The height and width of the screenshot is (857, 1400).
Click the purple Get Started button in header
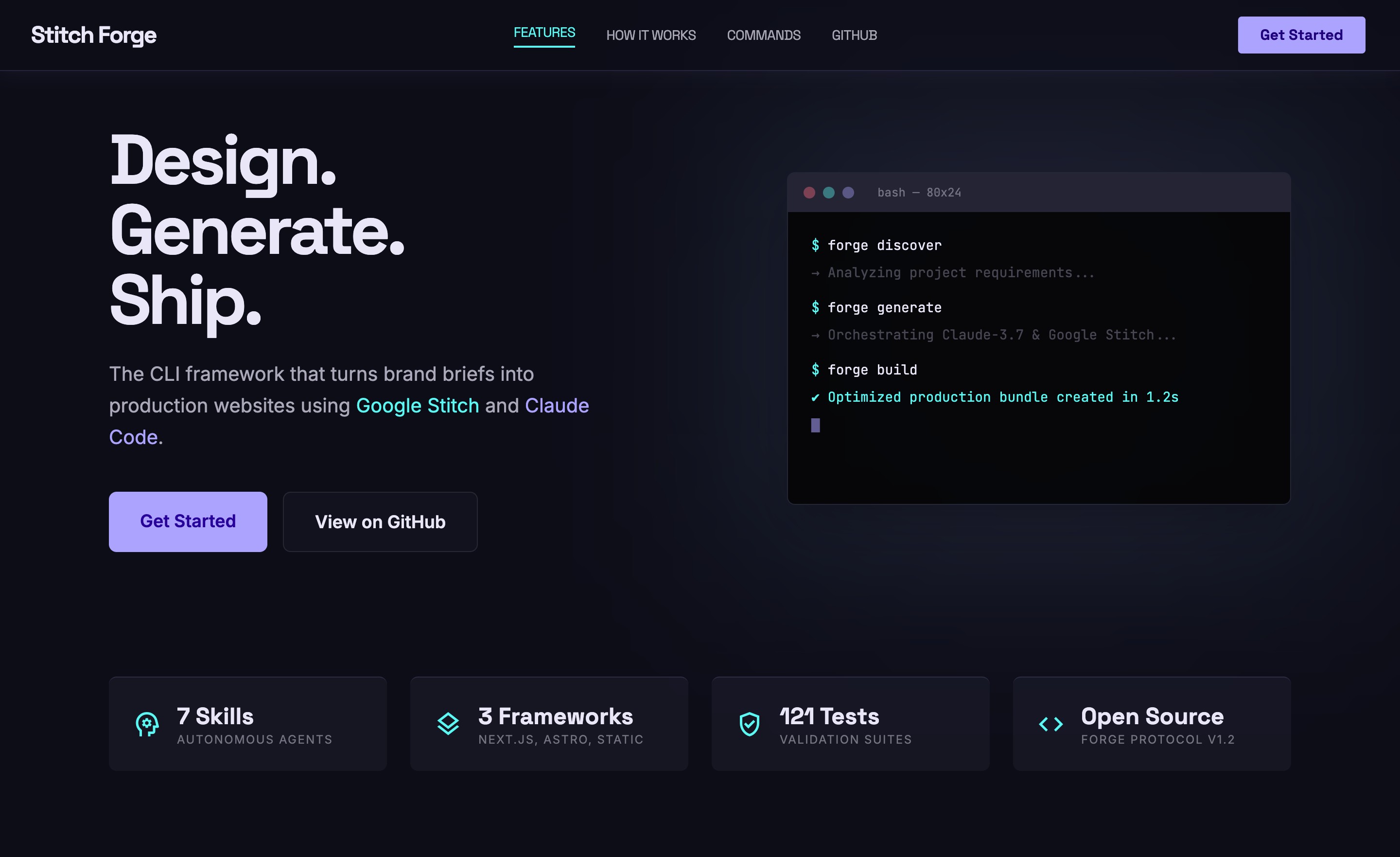click(x=1301, y=35)
